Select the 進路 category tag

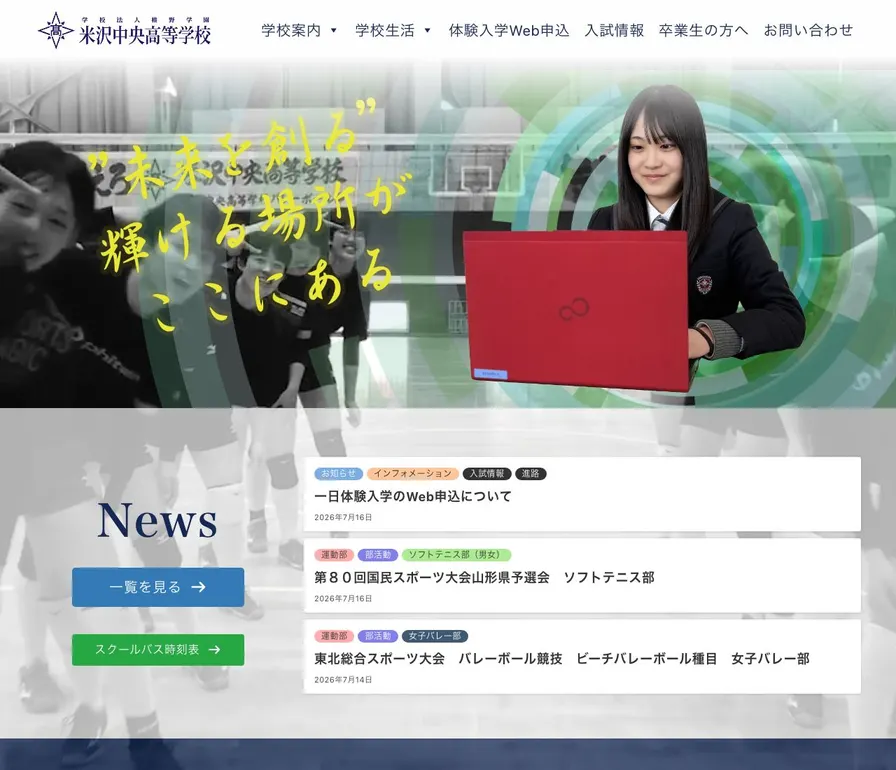click(x=530, y=474)
